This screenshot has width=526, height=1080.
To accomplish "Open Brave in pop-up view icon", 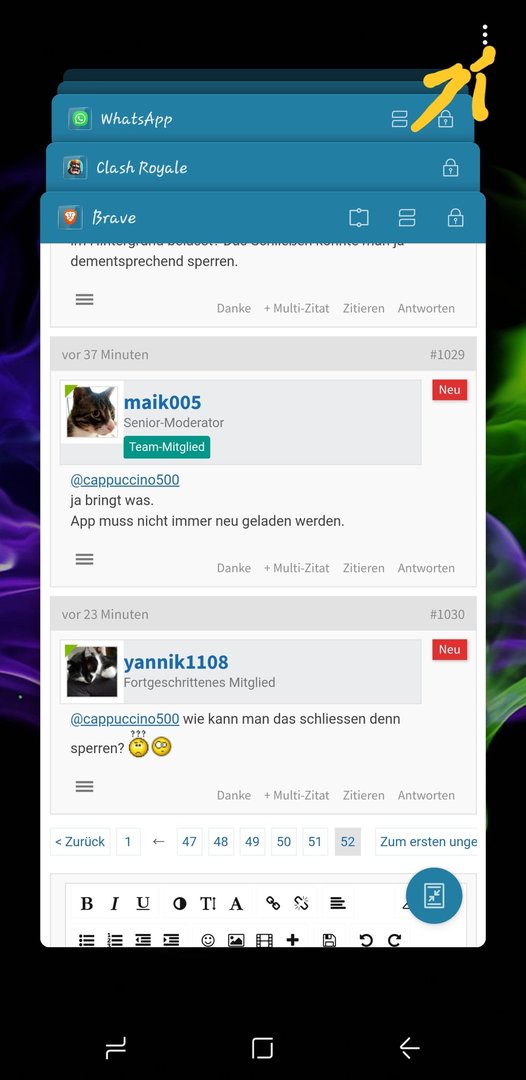I will (359, 218).
